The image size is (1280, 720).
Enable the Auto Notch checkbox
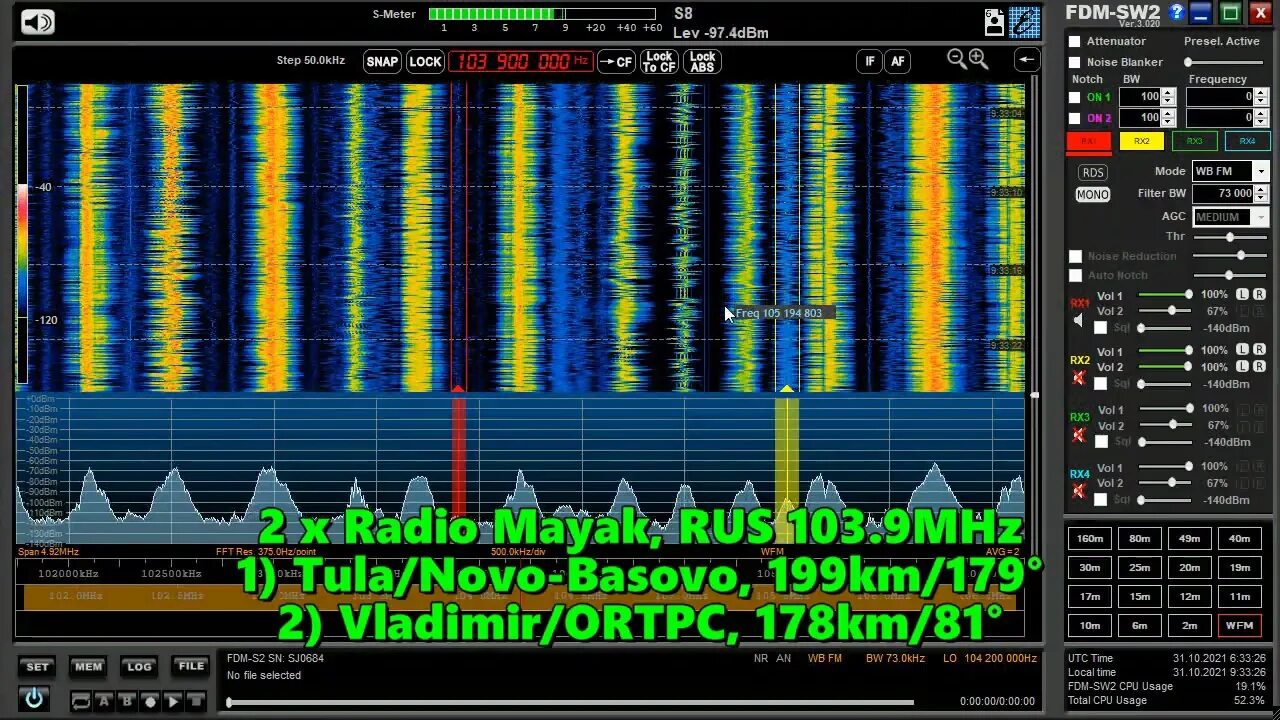[x=1075, y=276]
